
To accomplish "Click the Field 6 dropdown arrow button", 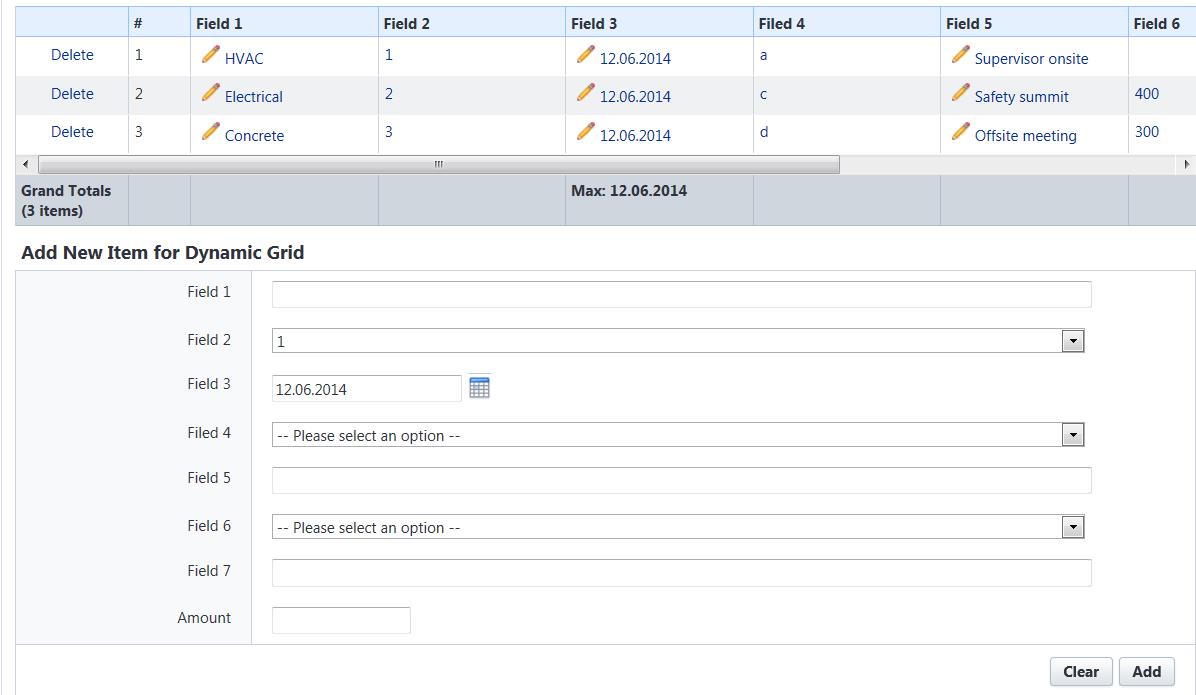I will point(1072,527).
